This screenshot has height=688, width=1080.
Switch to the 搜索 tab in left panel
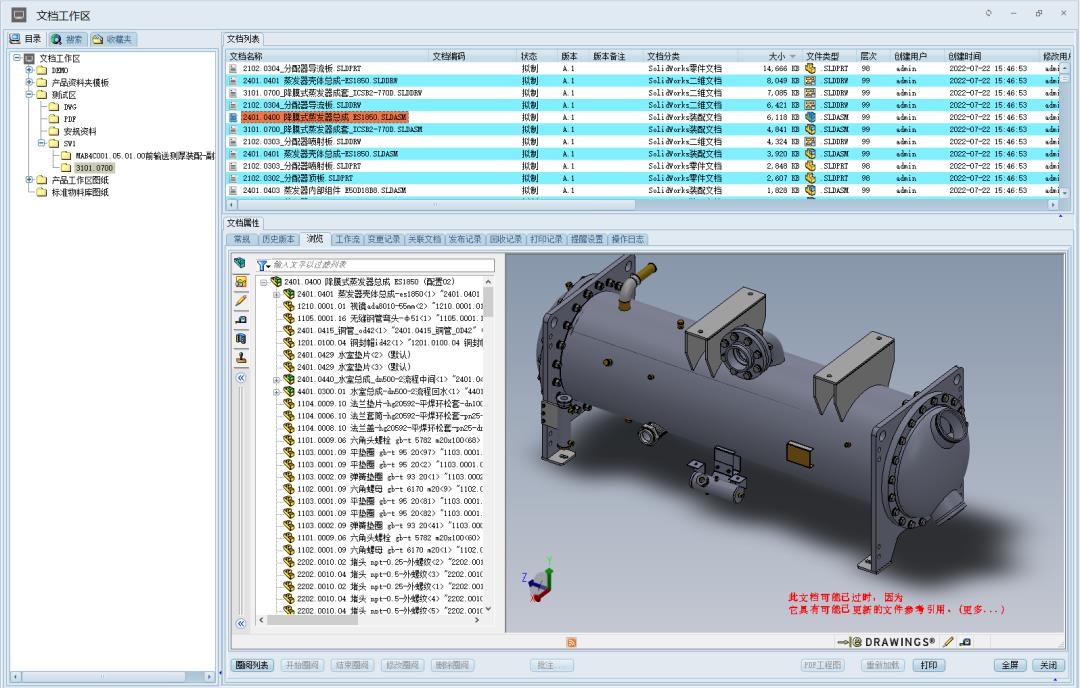pyautogui.click(x=68, y=39)
